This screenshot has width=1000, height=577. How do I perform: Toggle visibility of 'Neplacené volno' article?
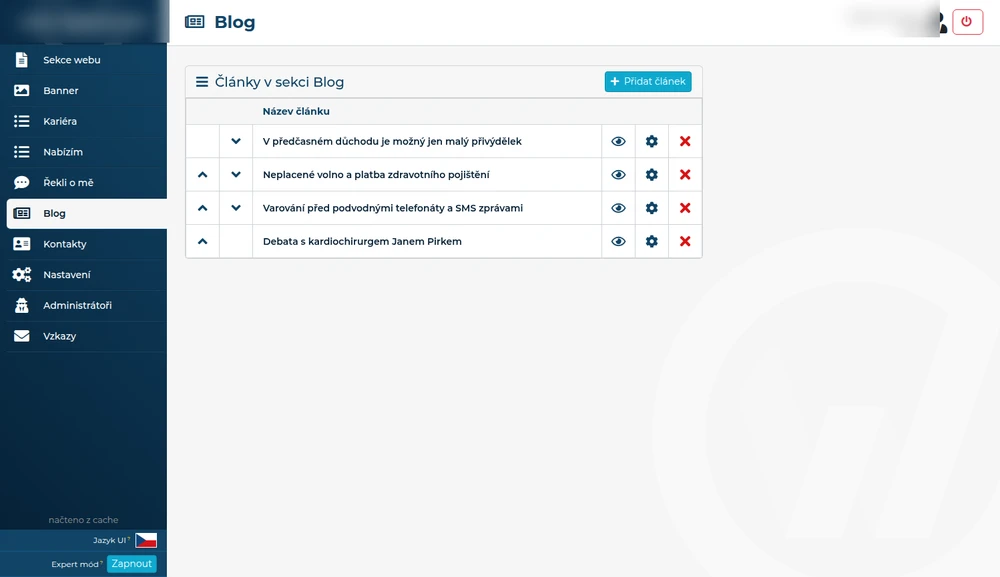pyautogui.click(x=618, y=175)
